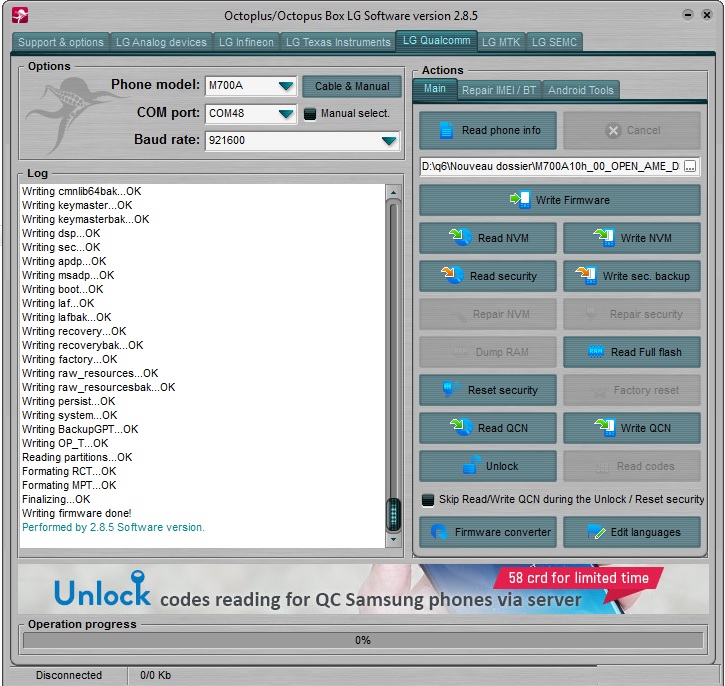The width and height of the screenshot is (725, 686).
Task: Click the Write NVM green arrow icon
Action: [x=604, y=237]
